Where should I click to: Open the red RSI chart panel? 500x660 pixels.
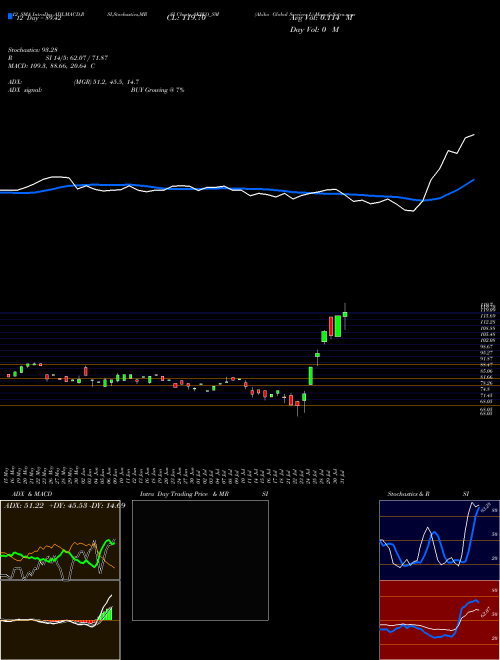click(x=439, y=620)
